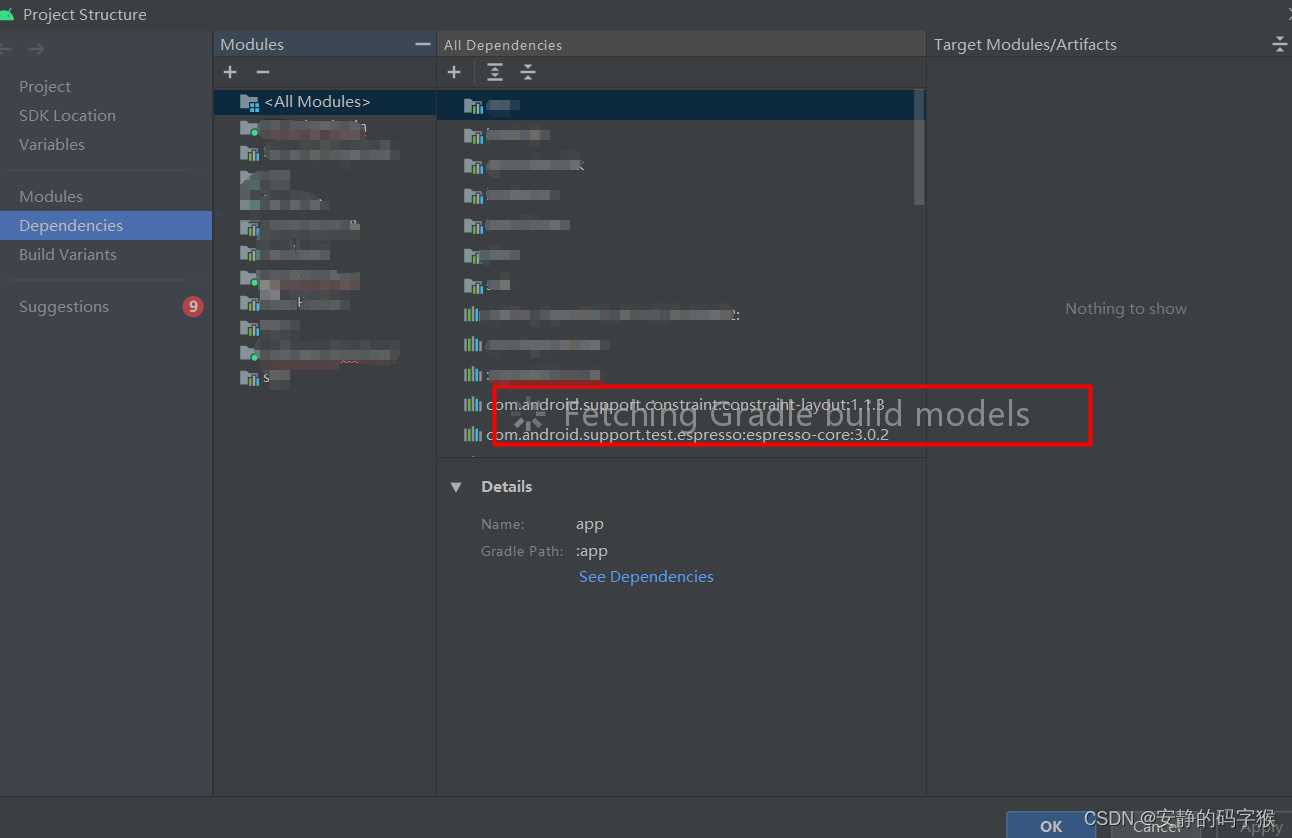Image resolution: width=1292 pixels, height=838 pixels.
Task: Minimize the Modules panel
Action: tap(423, 44)
